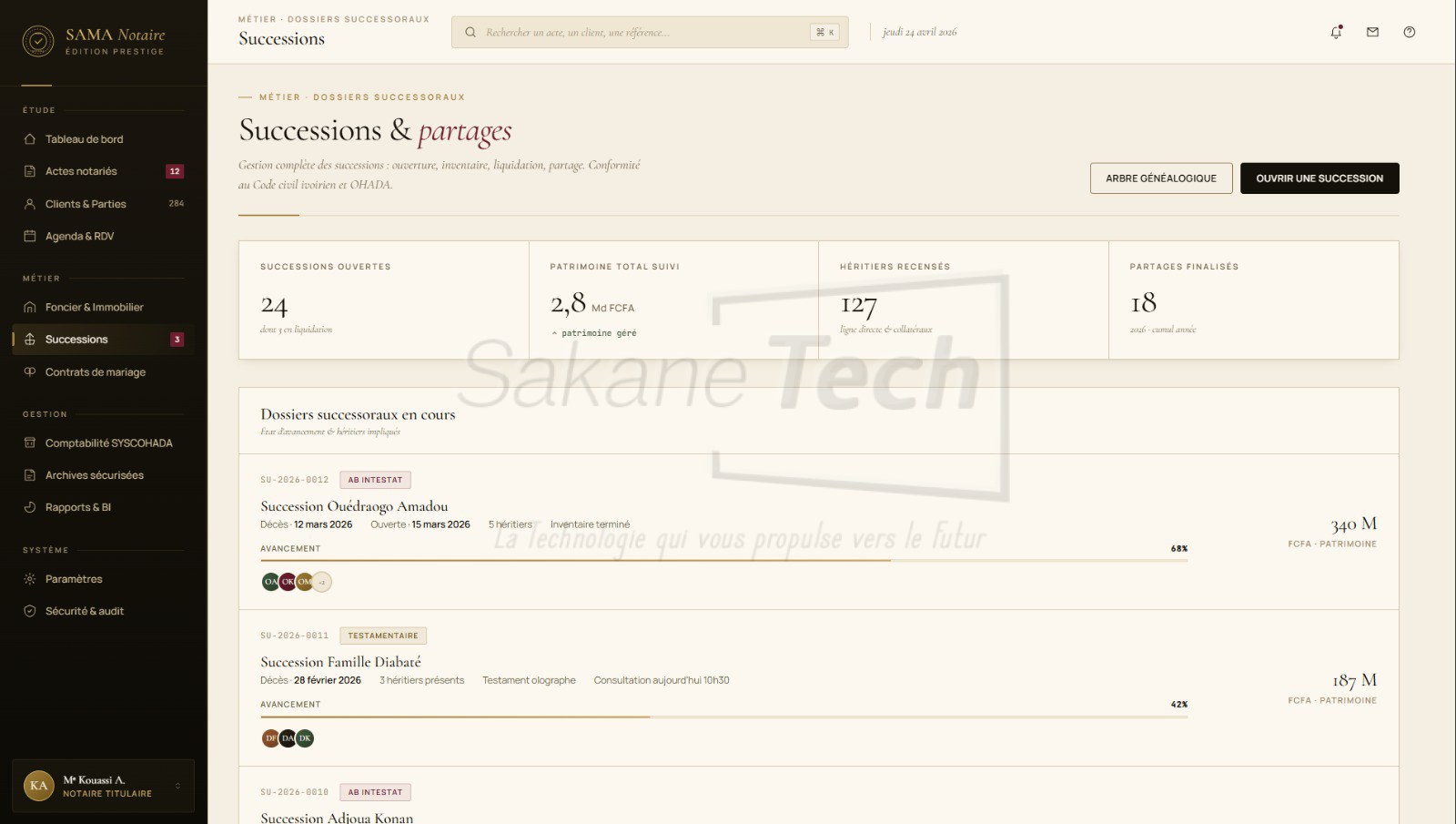Open Clients & Parties section
The image size is (1456, 824).
103,204
